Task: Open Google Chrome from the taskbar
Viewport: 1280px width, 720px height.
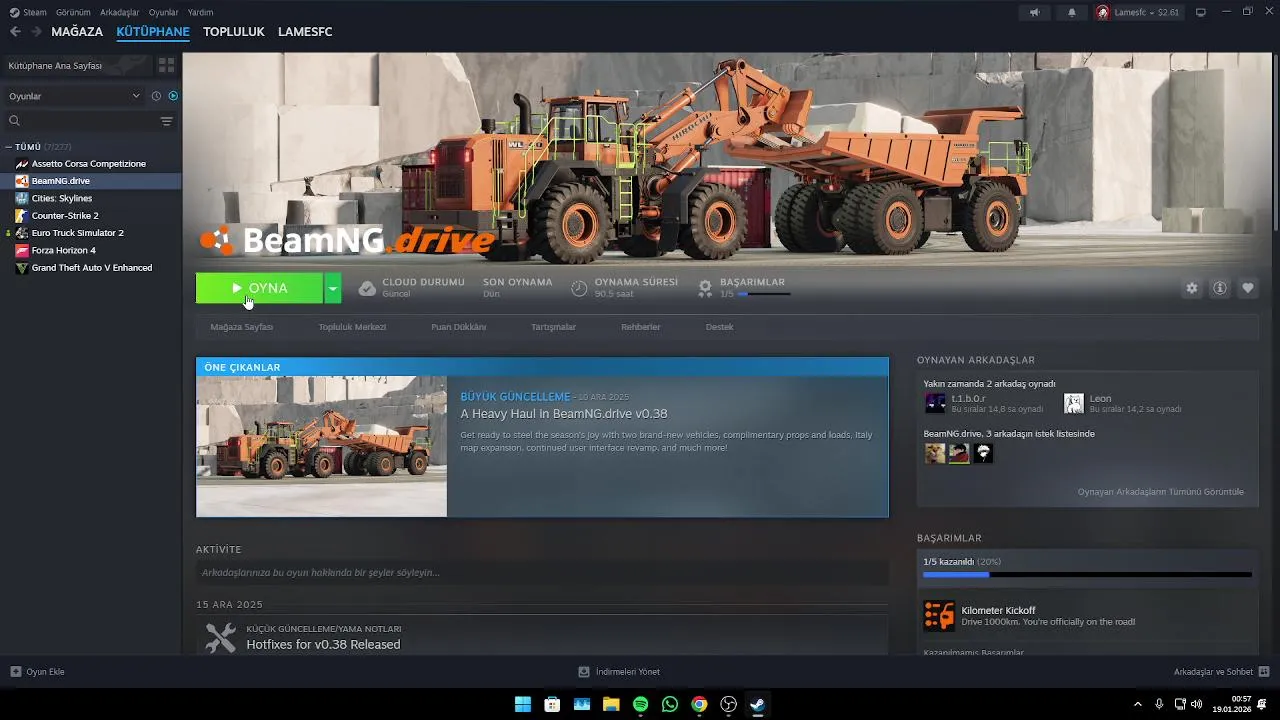Action: [x=699, y=704]
